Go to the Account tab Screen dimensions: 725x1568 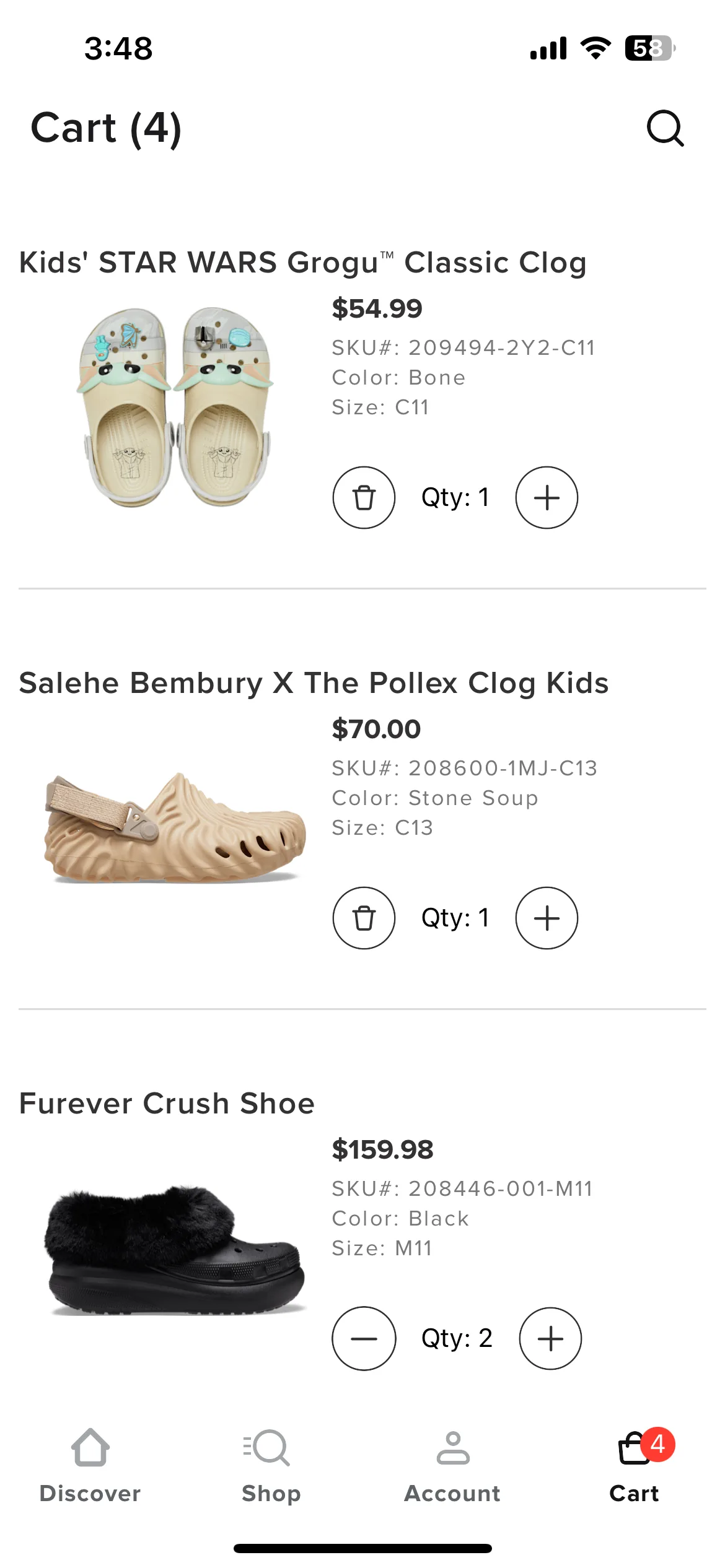452,1466
